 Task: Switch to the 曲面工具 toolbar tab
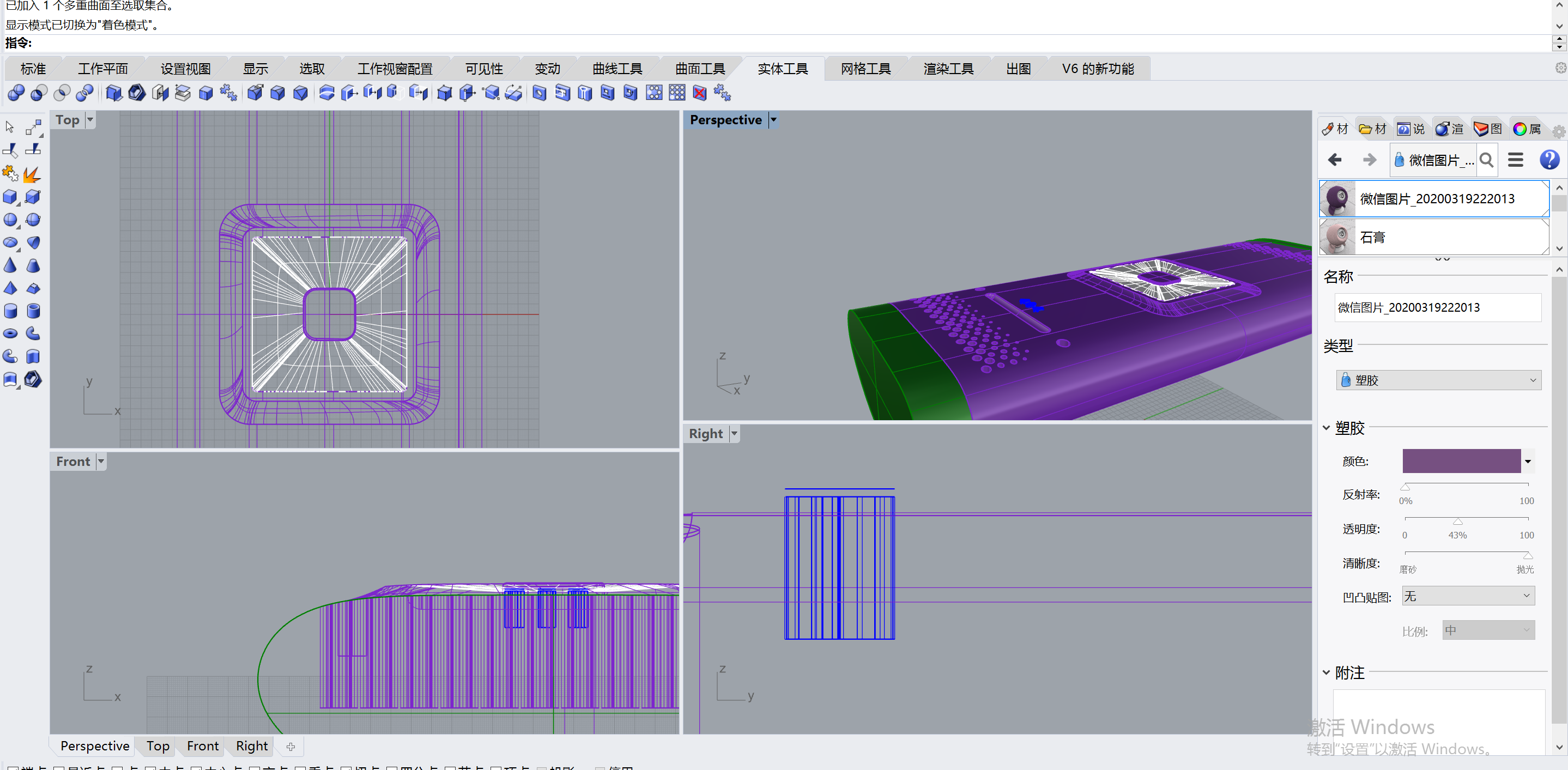[x=699, y=69]
